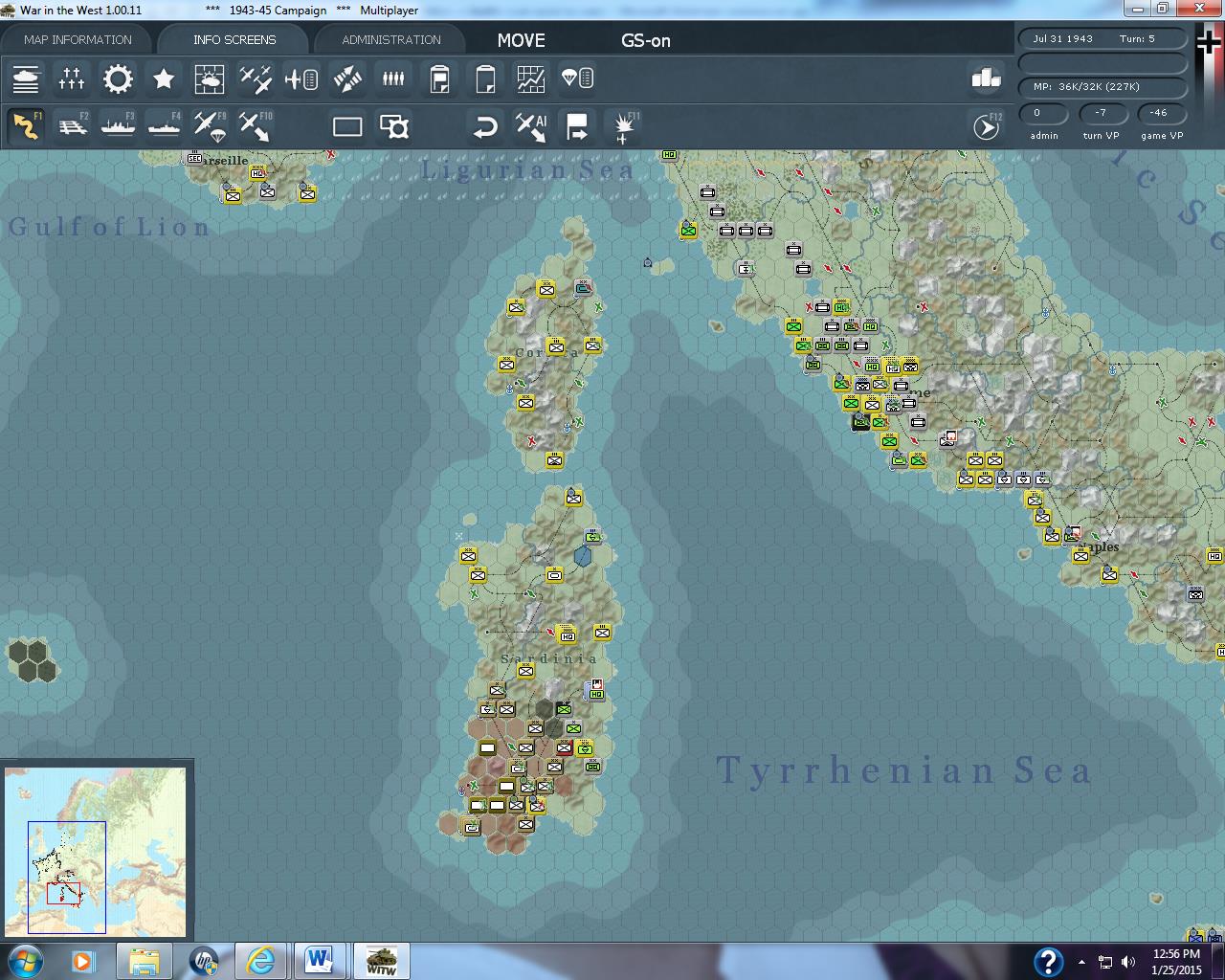Open the blank event log page icon
Viewport: 1225px width, 980px height.
[x=485, y=78]
